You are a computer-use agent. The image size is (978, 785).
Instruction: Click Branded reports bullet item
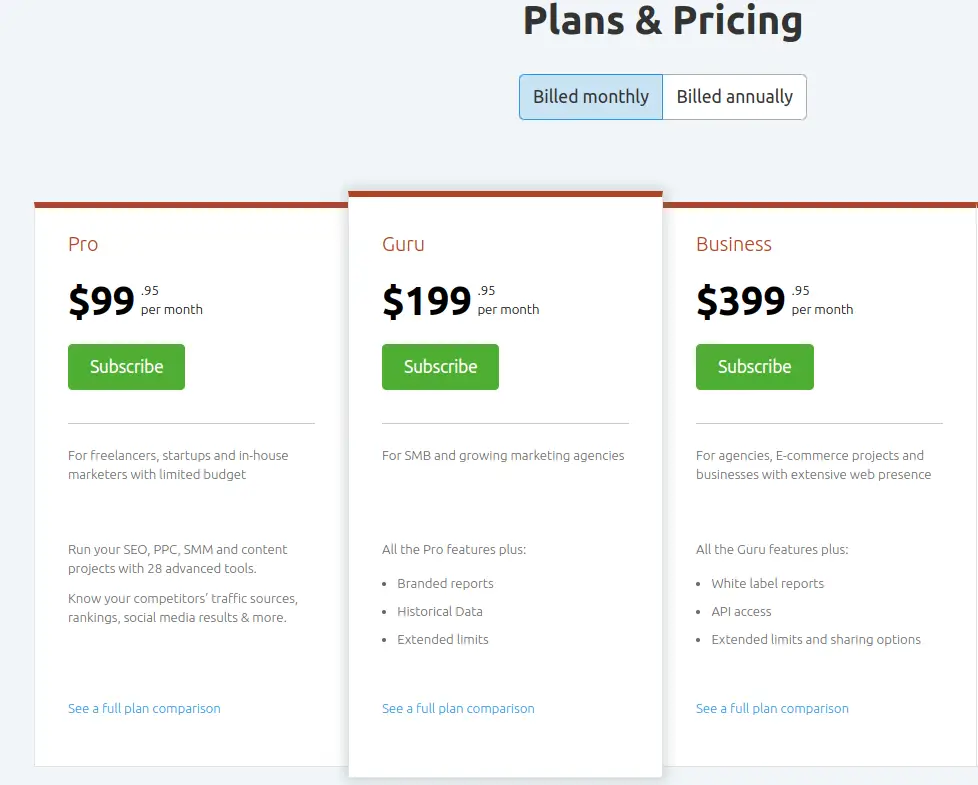445,584
